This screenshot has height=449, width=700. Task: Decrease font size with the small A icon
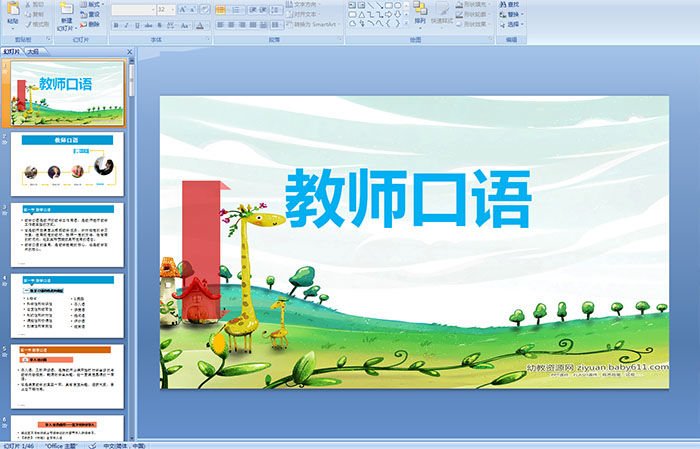coord(193,9)
